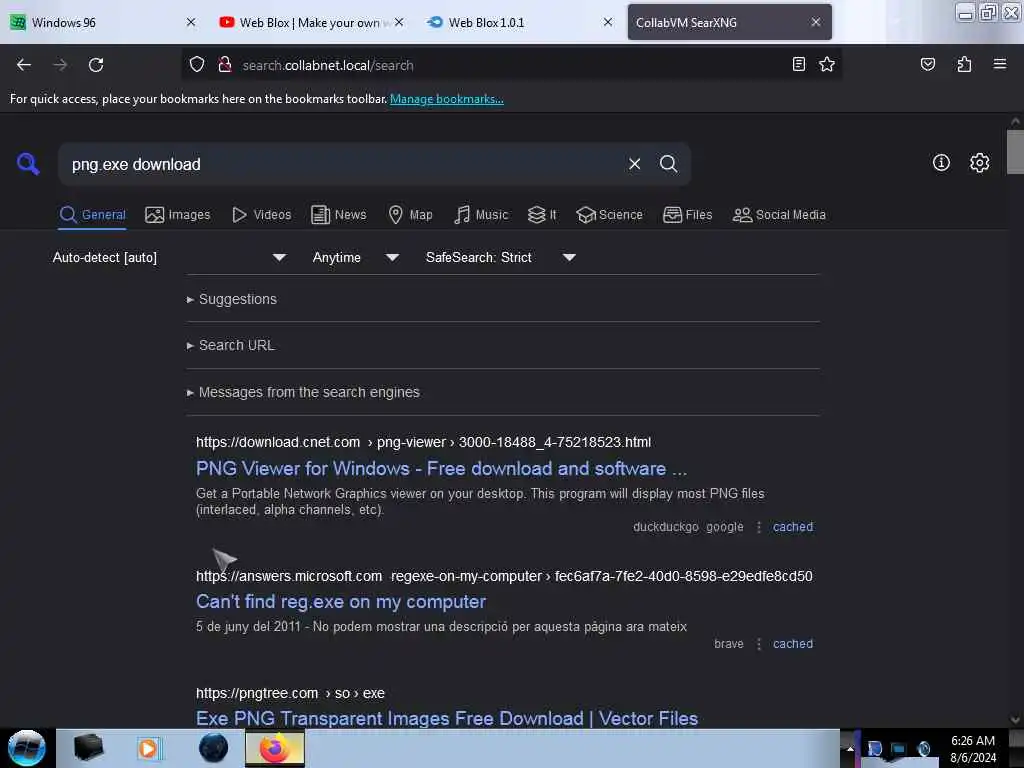Click the SearXNG magnifier logo
Screen dimensions: 1024x768
click(x=28, y=163)
